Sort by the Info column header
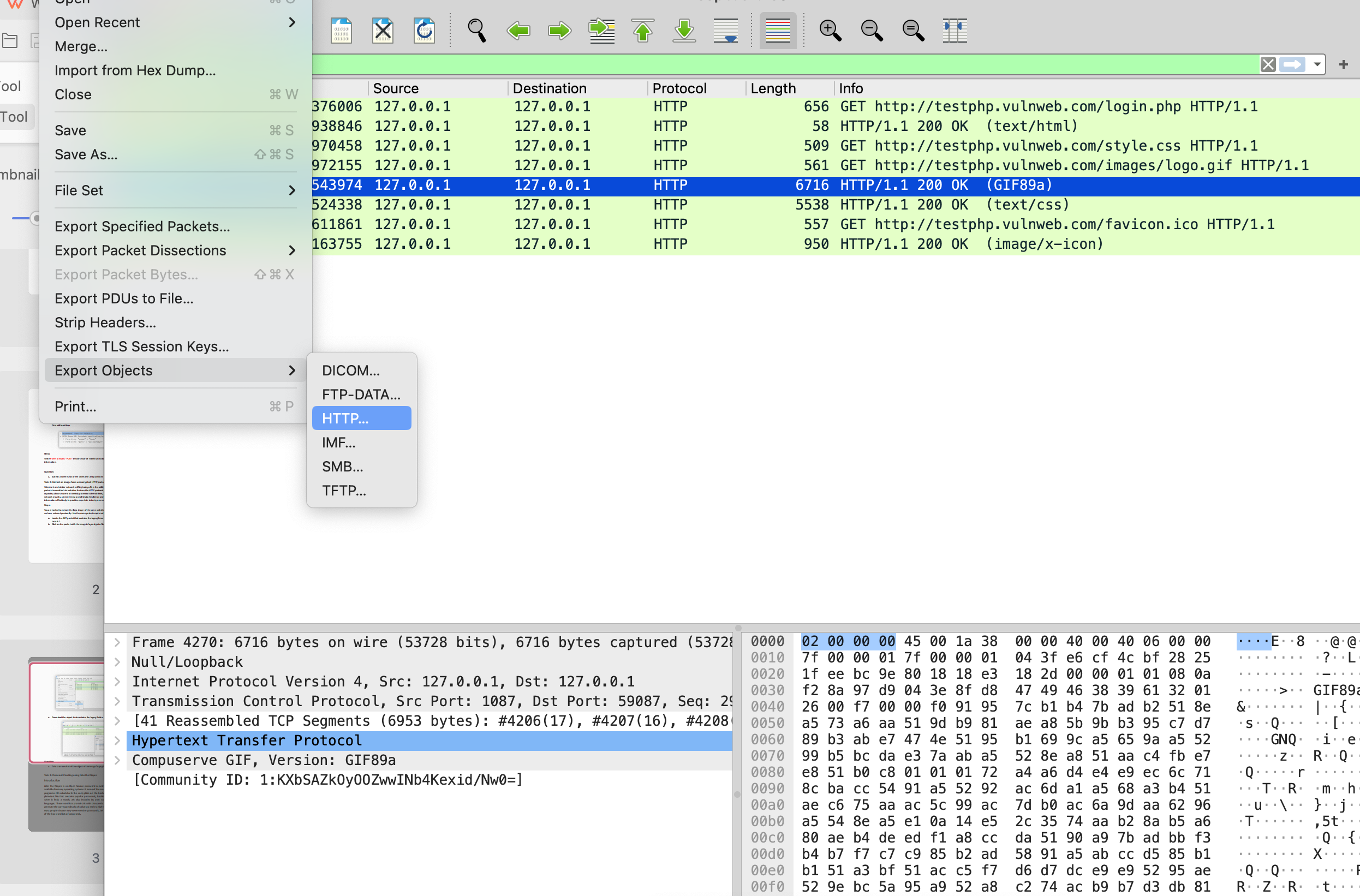Viewport: 1360px width, 896px height. [1097, 88]
